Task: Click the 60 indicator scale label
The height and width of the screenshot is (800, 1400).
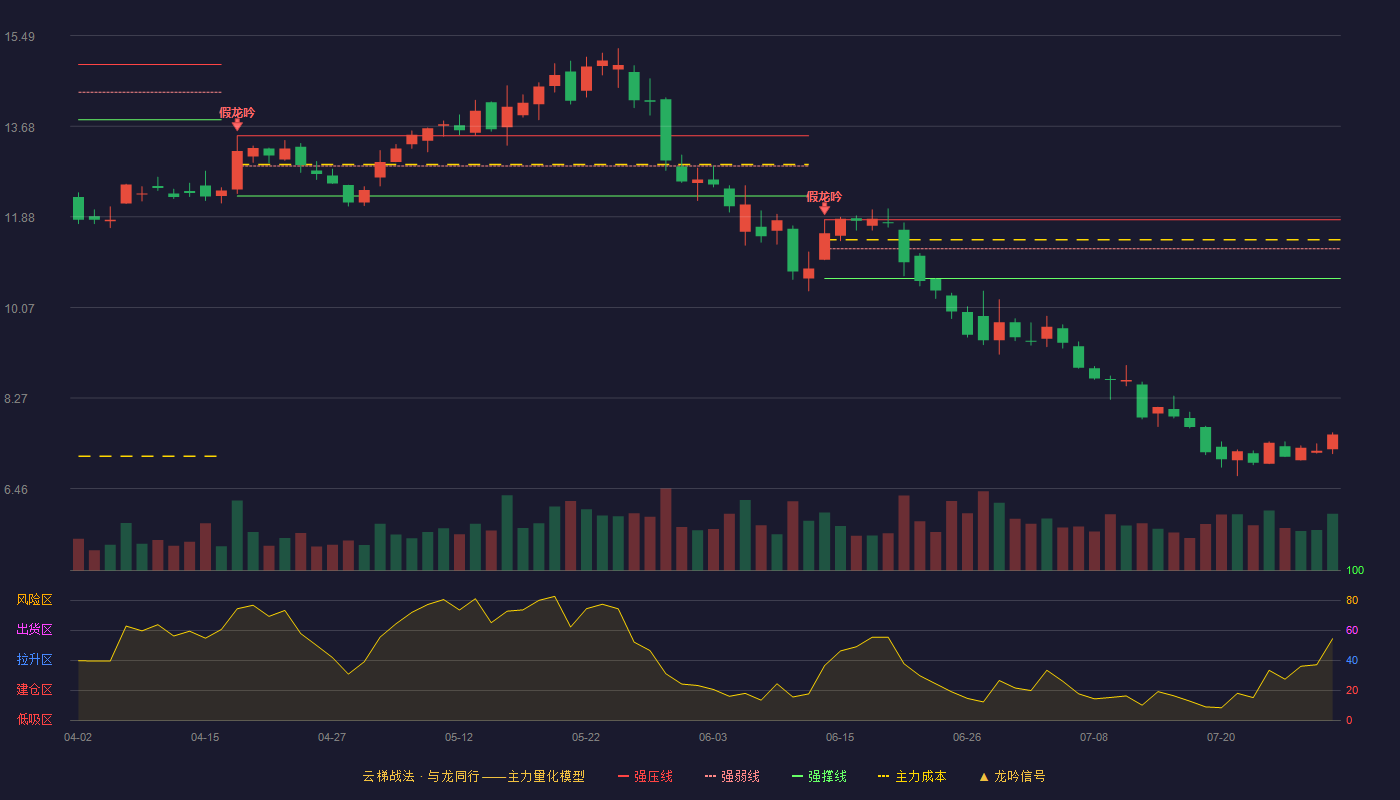Action: click(x=1352, y=630)
